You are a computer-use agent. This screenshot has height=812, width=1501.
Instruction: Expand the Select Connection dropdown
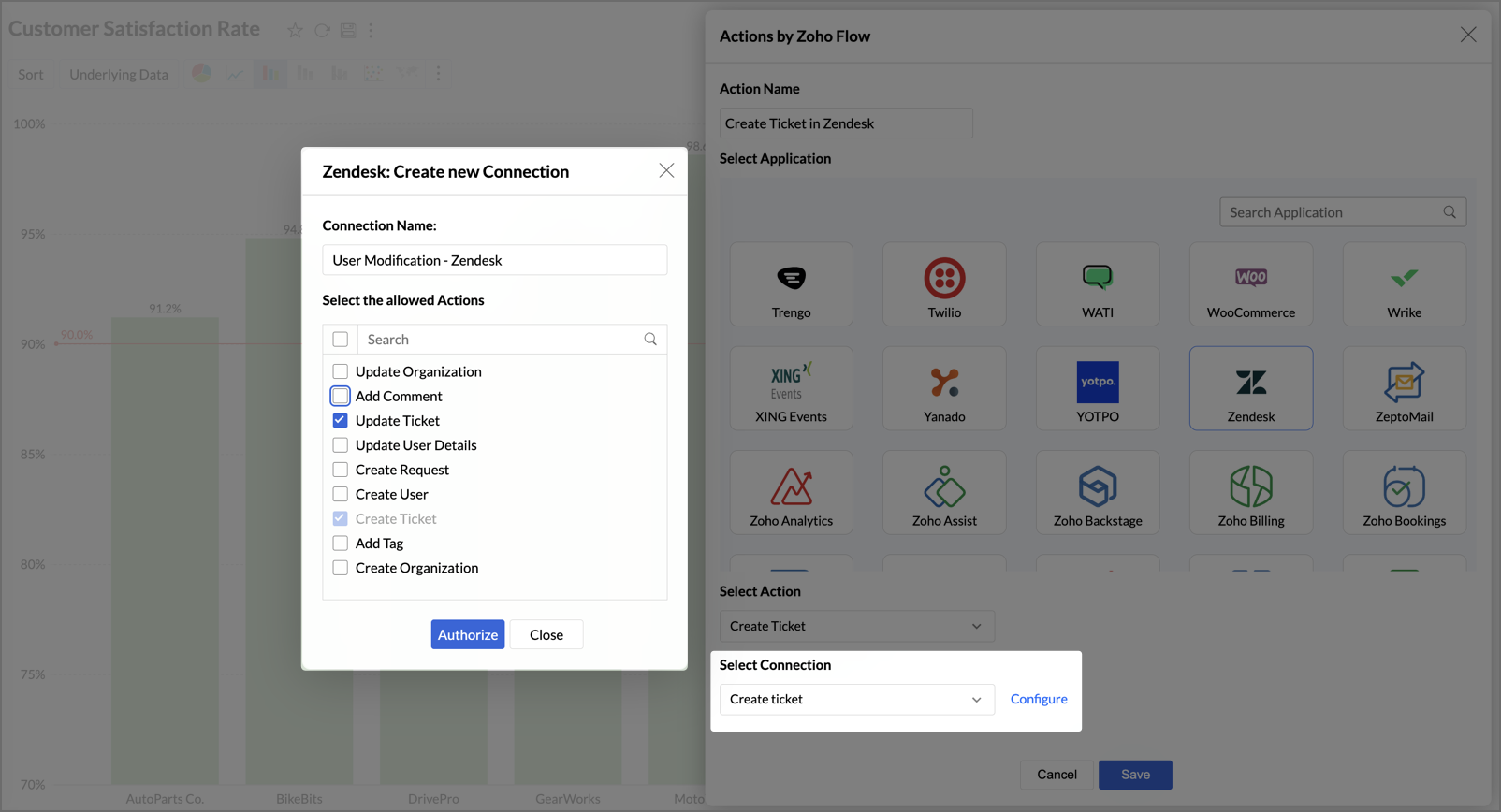[856, 700]
